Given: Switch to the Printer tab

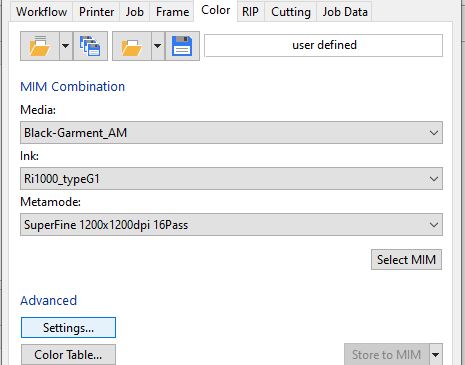Looking at the screenshot, I should click(96, 12).
